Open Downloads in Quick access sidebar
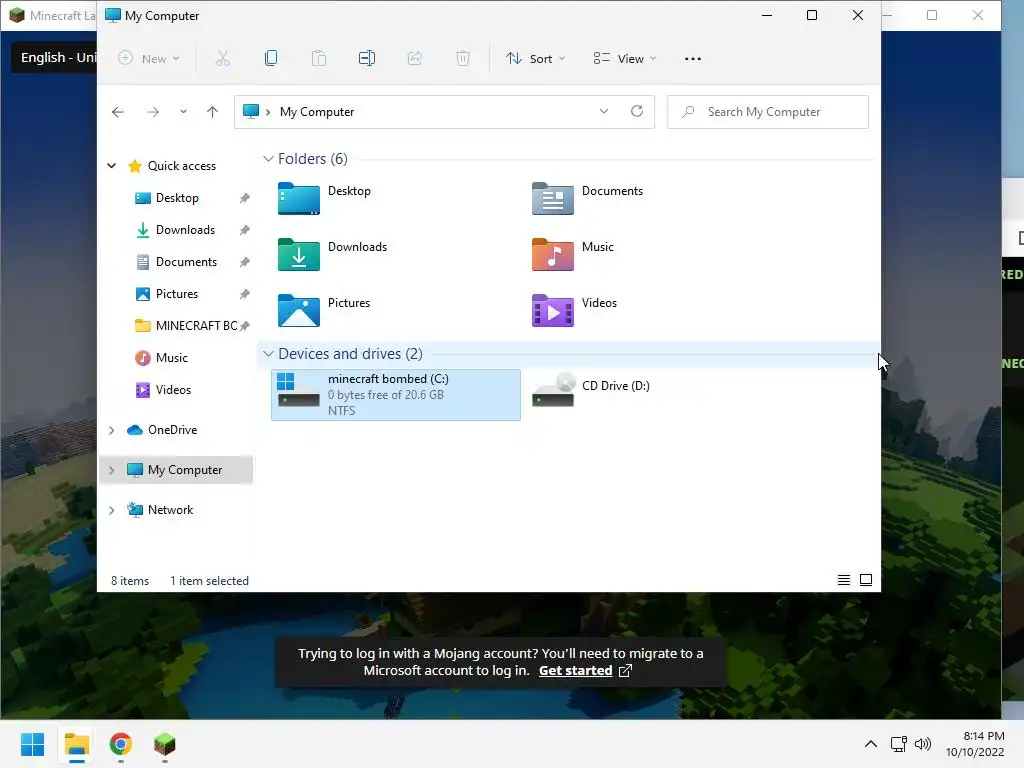Viewport: 1024px width, 768px height. [x=185, y=230]
